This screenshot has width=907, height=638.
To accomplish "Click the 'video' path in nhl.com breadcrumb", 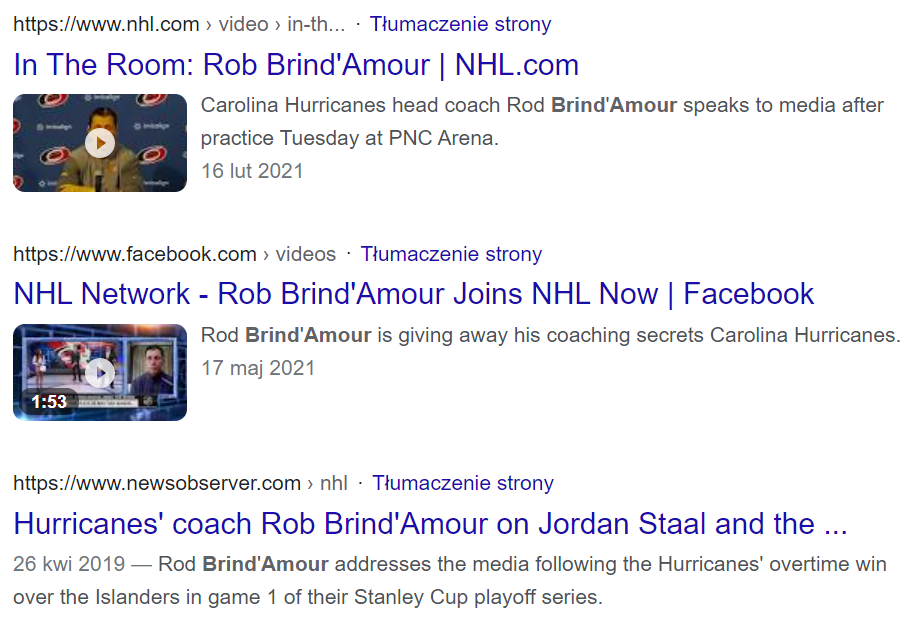I will pyautogui.click(x=244, y=24).
